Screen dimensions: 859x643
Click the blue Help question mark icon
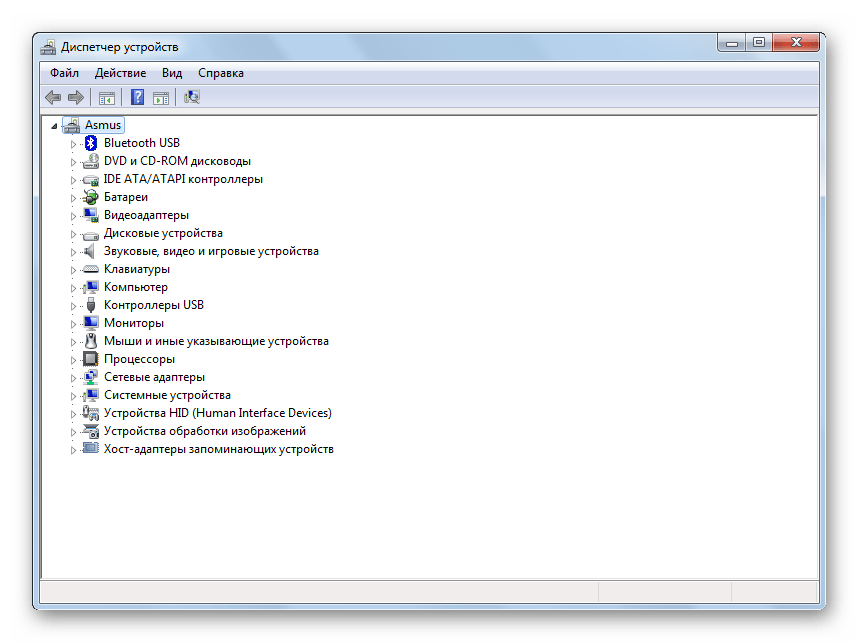coord(137,97)
